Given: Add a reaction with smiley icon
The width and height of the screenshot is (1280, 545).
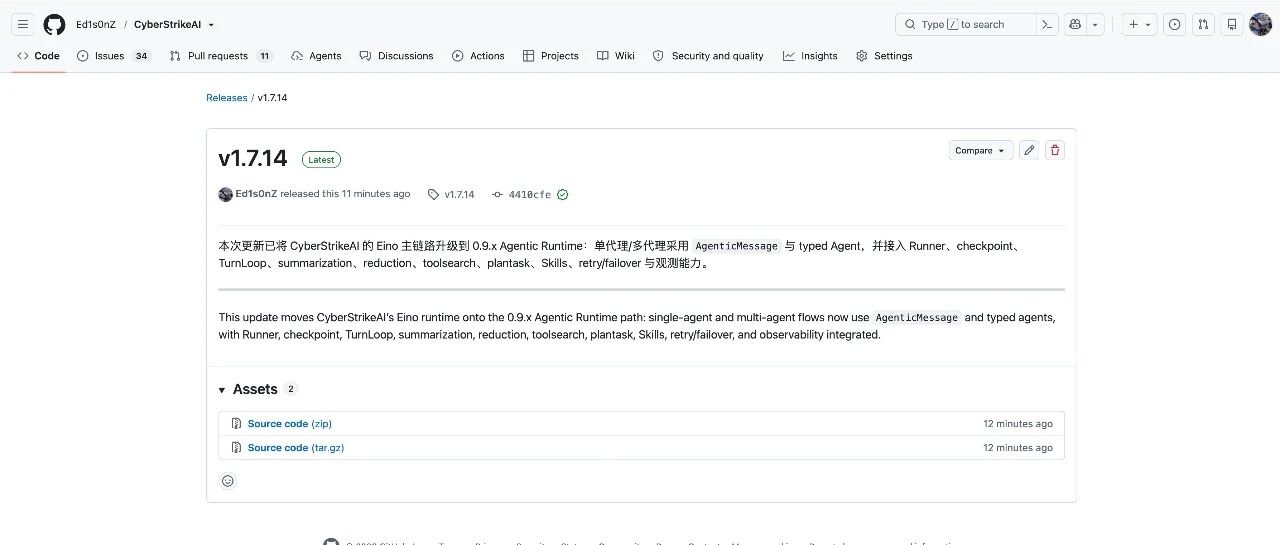Looking at the screenshot, I should (x=228, y=481).
